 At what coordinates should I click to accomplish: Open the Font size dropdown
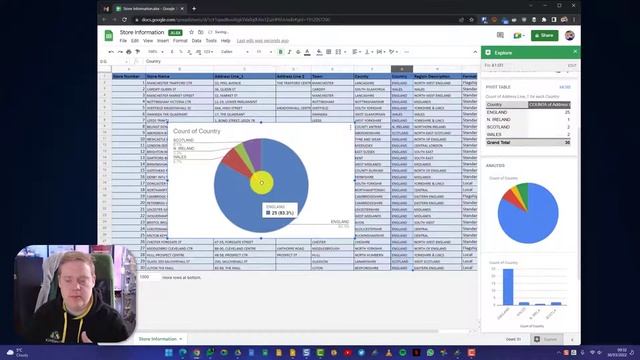[x=264, y=52]
